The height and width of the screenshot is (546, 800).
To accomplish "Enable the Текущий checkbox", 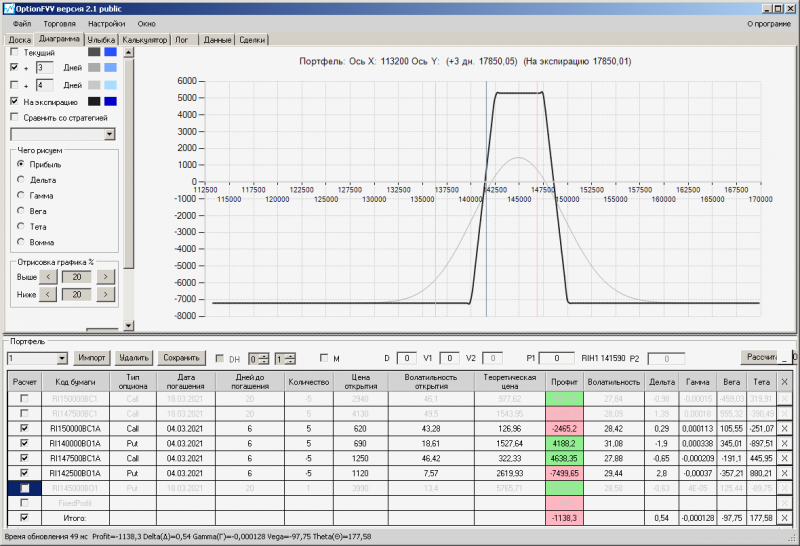I will [13, 52].
